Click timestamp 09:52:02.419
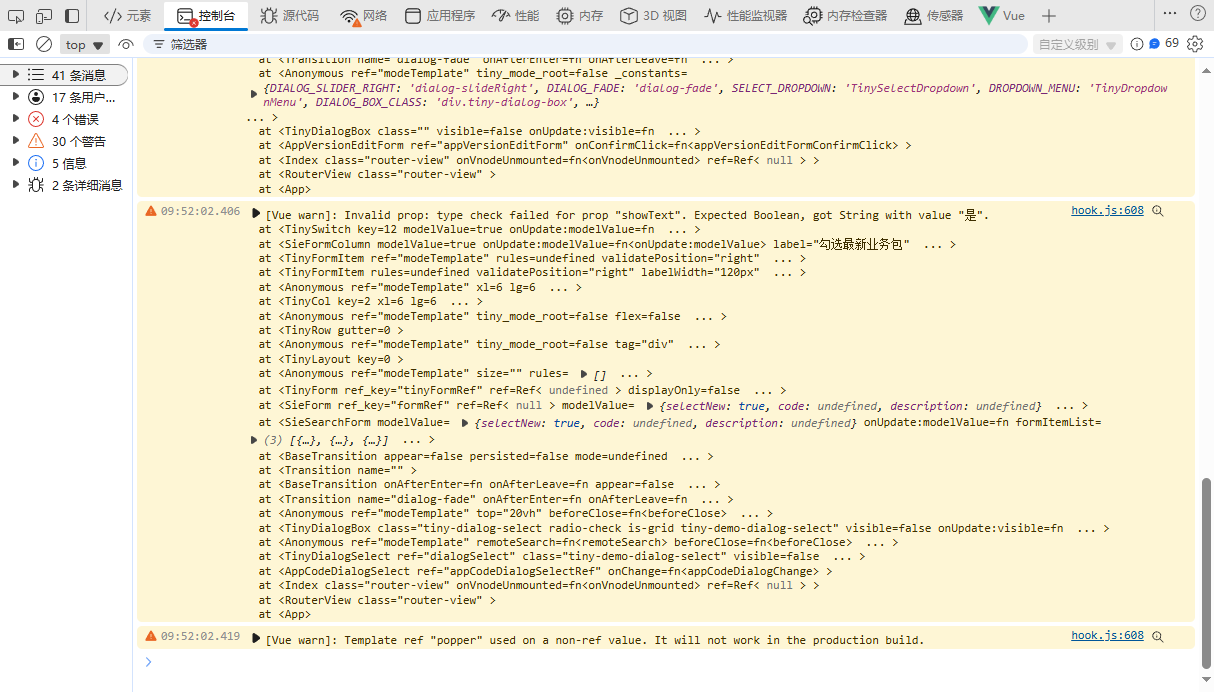This screenshot has width=1214, height=692. tap(200, 636)
